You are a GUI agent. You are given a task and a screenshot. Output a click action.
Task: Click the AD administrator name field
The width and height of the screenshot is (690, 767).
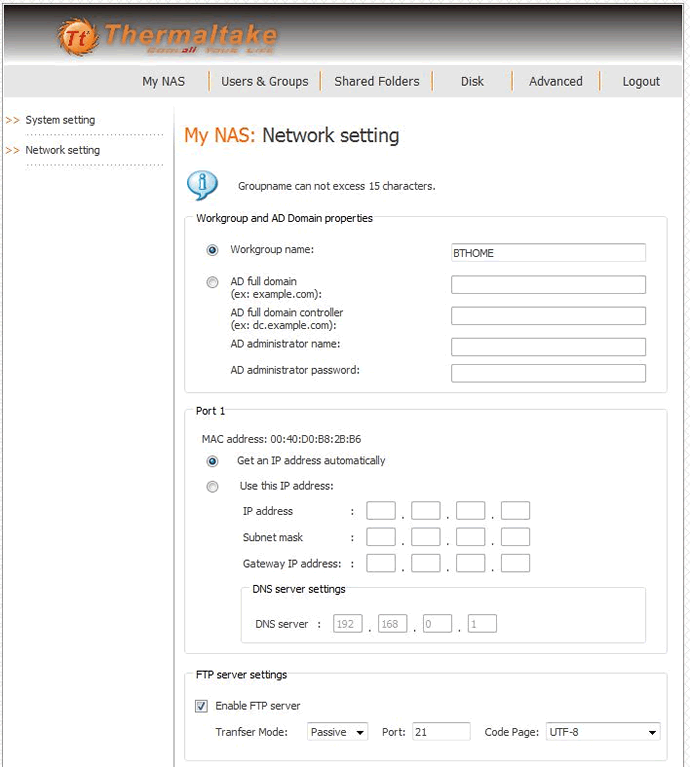coord(548,347)
